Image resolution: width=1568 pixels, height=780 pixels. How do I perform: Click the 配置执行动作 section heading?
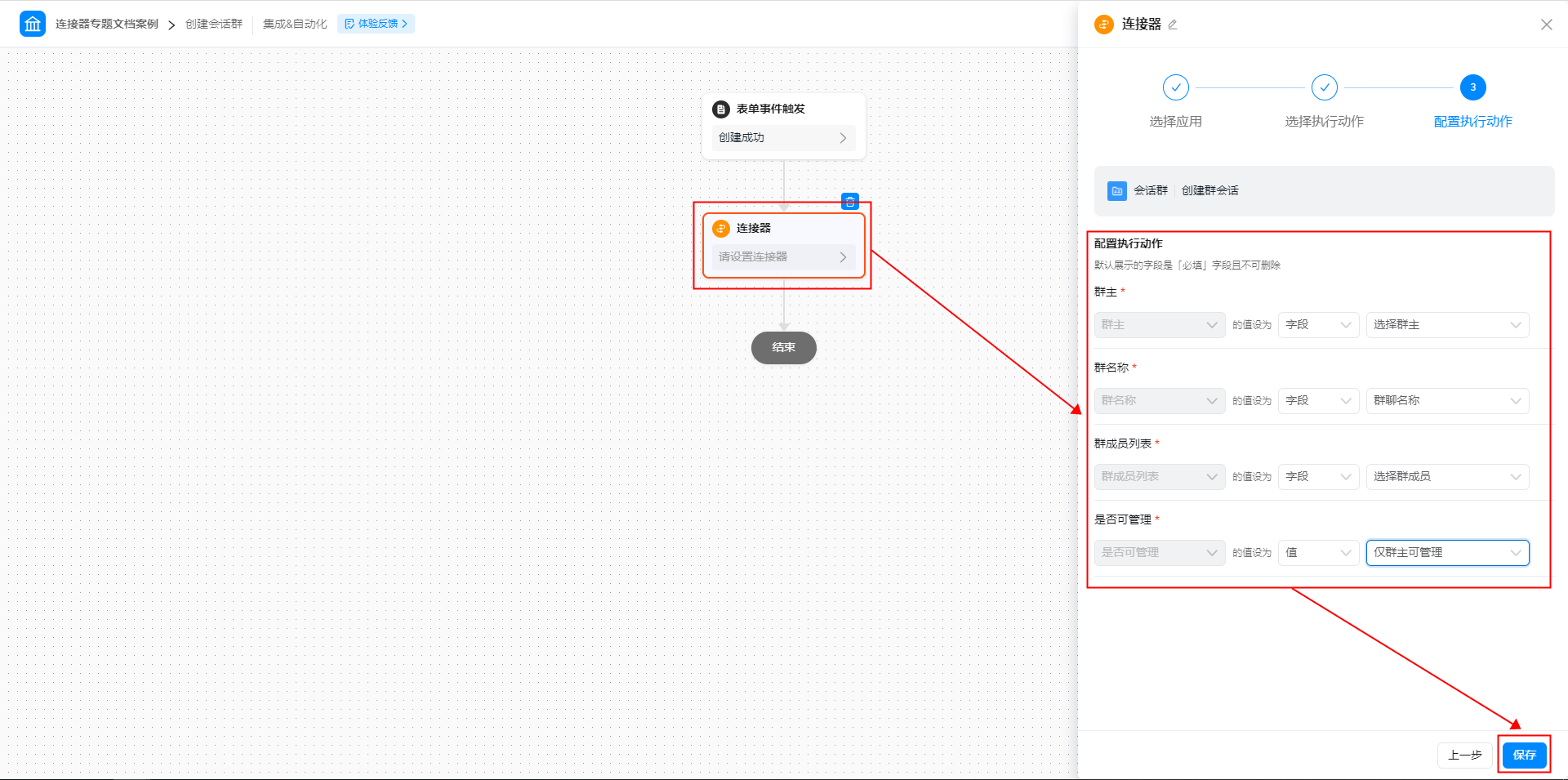(x=1129, y=243)
